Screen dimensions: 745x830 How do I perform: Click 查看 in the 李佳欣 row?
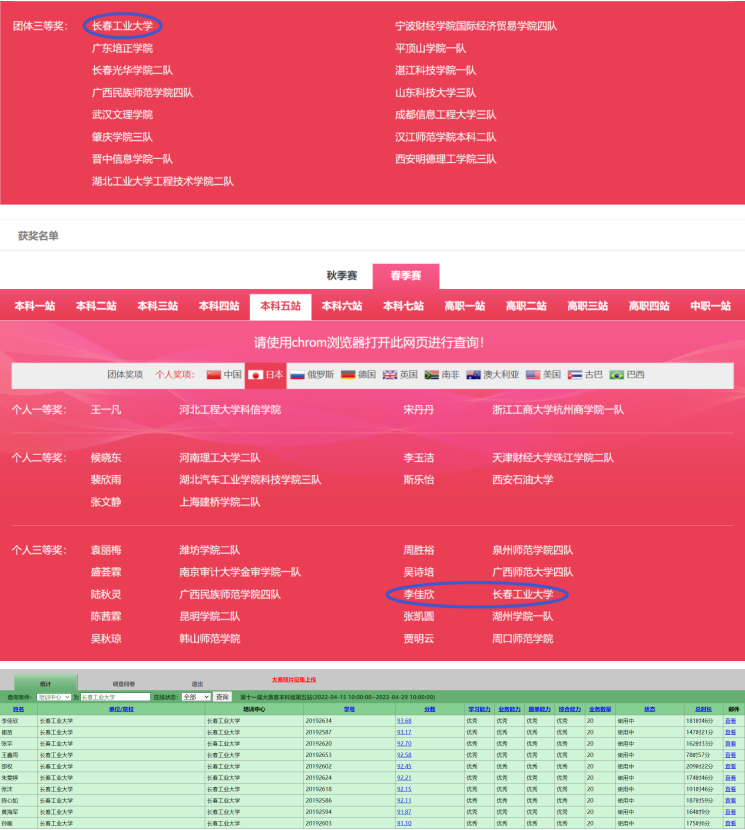(x=730, y=720)
